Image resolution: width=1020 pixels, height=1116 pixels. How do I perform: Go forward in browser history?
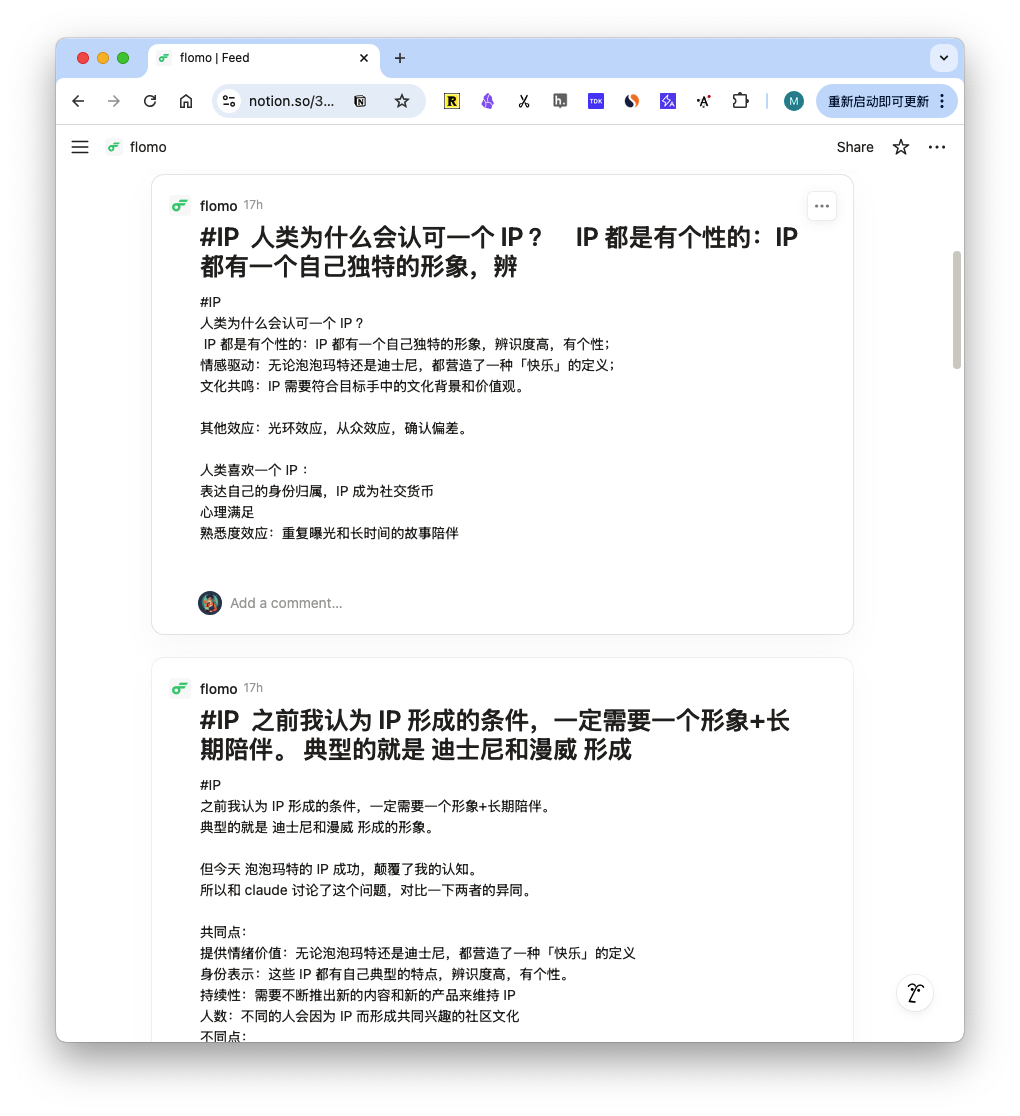[114, 101]
